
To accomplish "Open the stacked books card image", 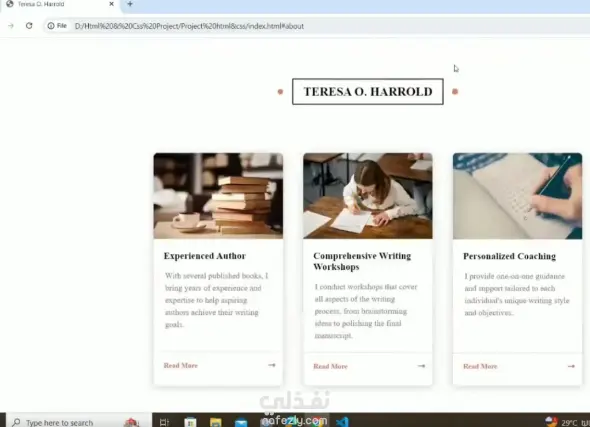I will tap(218, 196).
